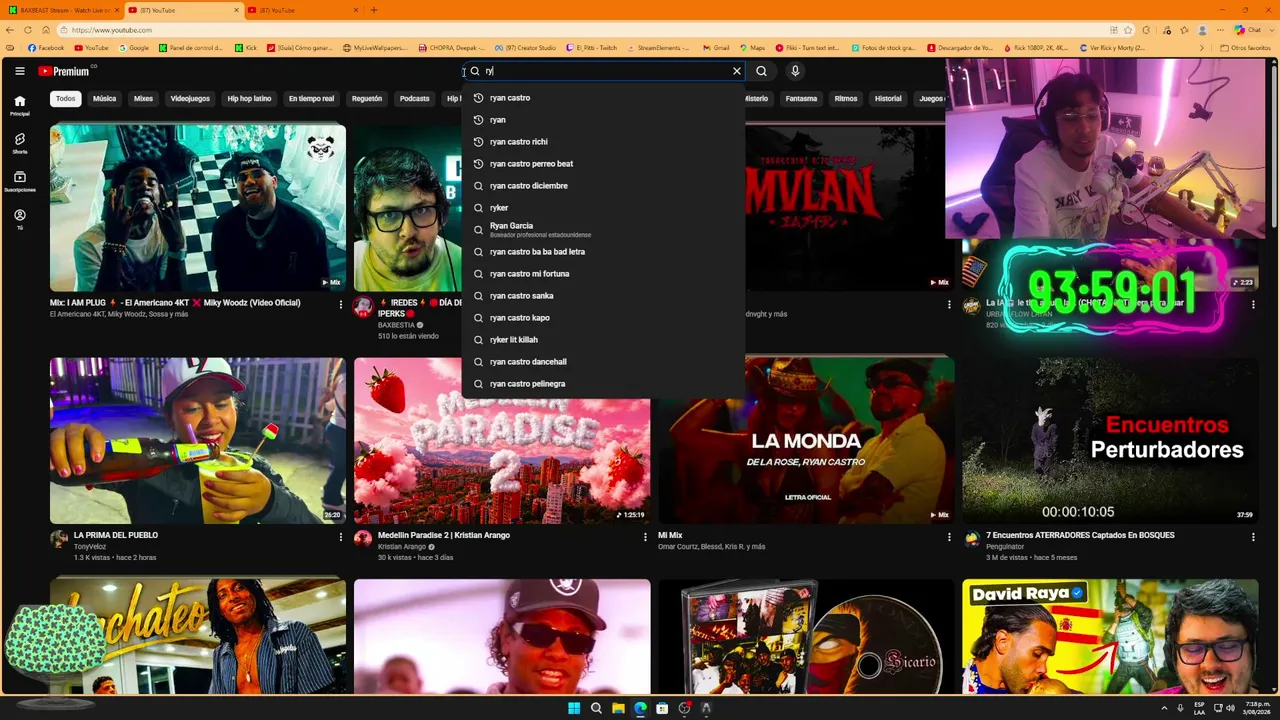The width and height of the screenshot is (1280, 720).
Task: Open the LA MONDA Mi Mix thumbnail
Action: (806, 441)
